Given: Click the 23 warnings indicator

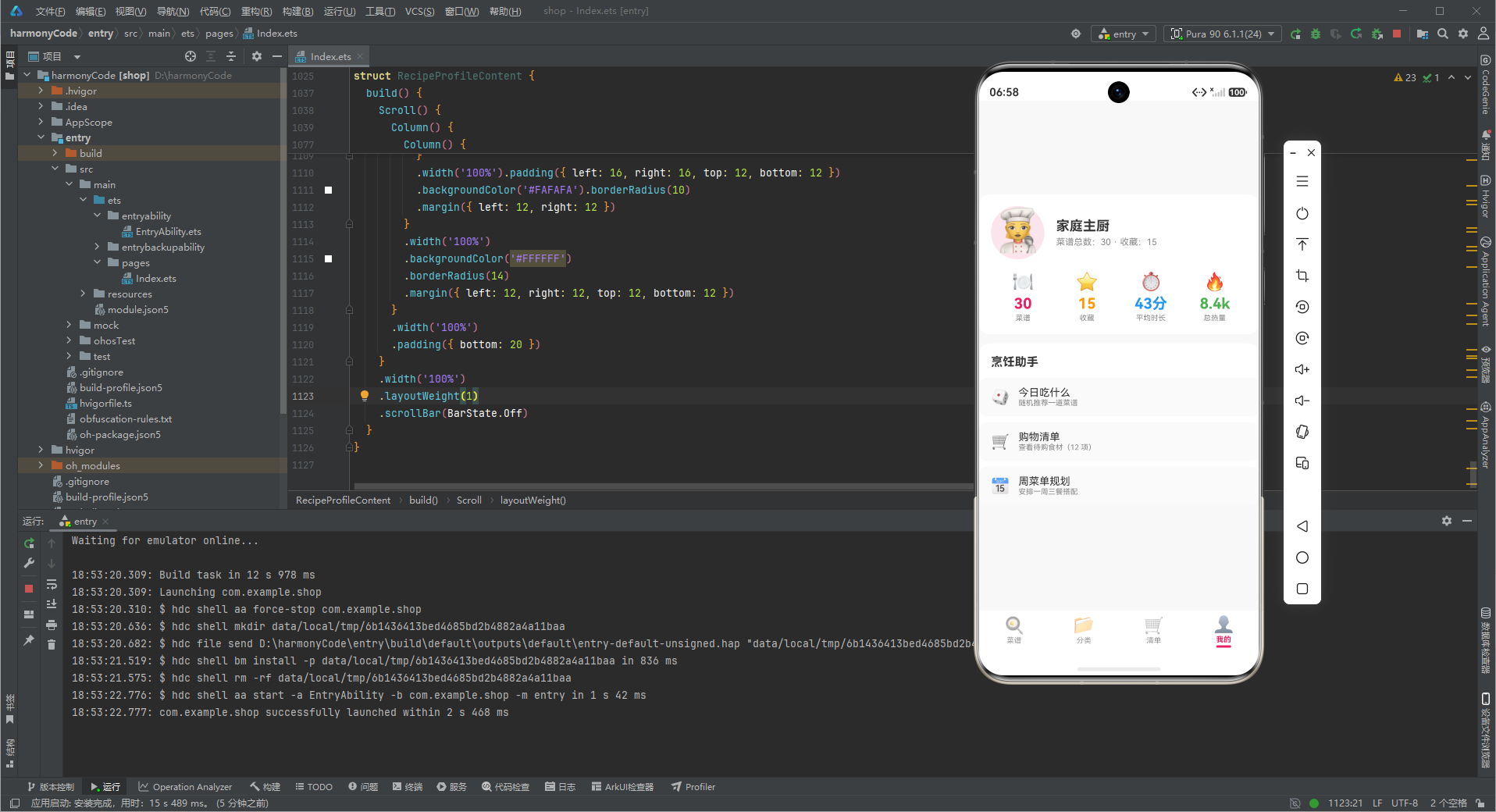Looking at the screenshot, I should [x=1405, y=77].
